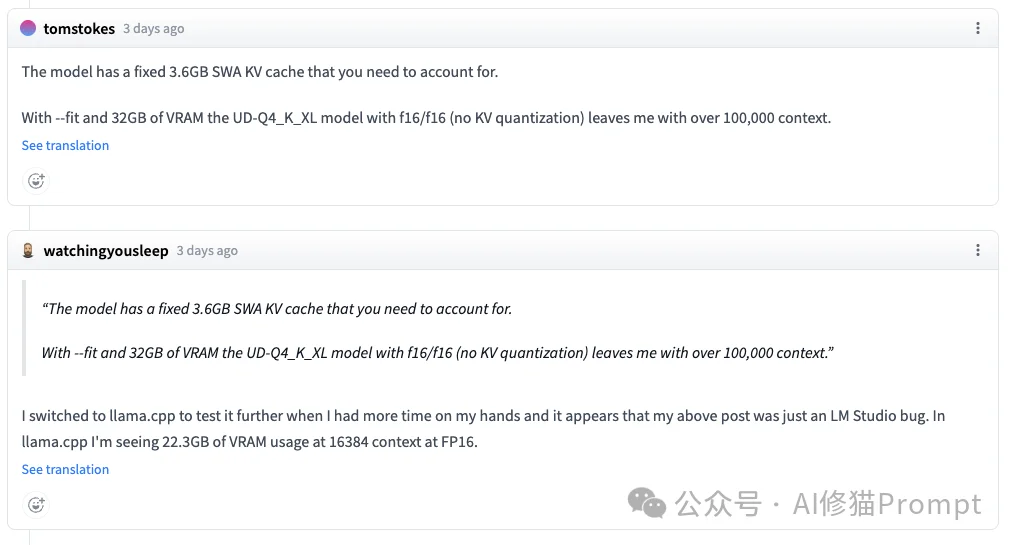
Task: Click the reply line mentioning 22.3GB of VRAM usage
Action: [249, 441]
